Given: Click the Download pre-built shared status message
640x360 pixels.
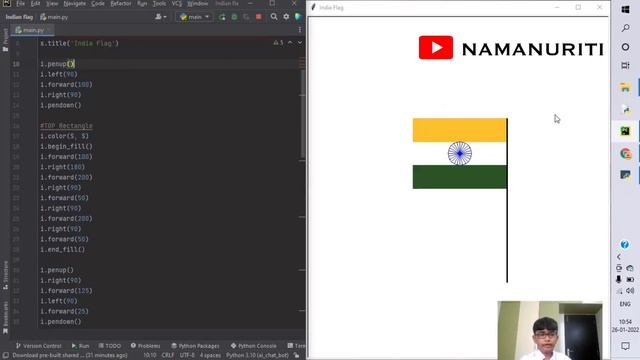Looking at the screenshot, I should pyautogui.click(x=70, y=356).
